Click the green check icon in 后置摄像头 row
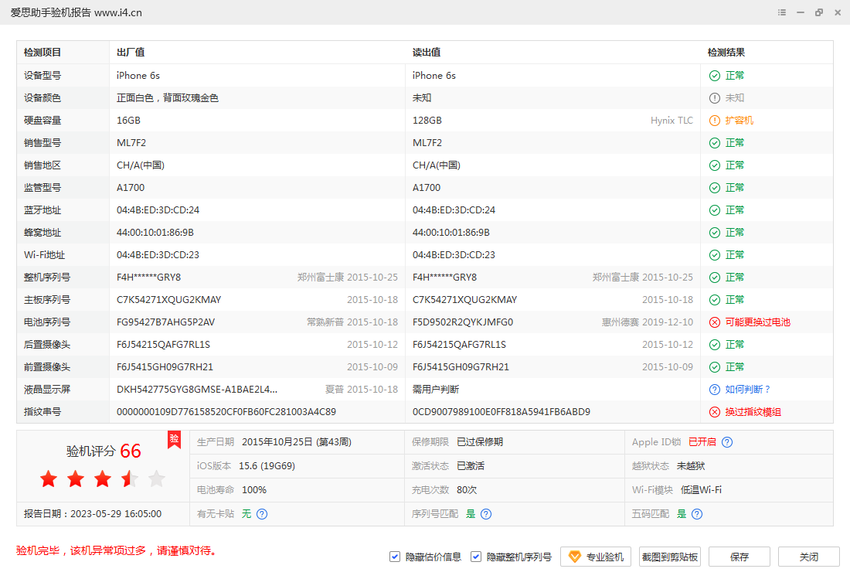Screen dimensions: 850x579 tap(714, 345)
